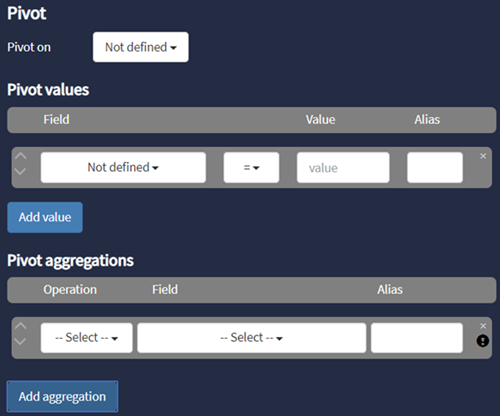The height and width of the screenshot is (416, 500).
Task: Open the equals operator dropdown
Action: click(251, 167)
